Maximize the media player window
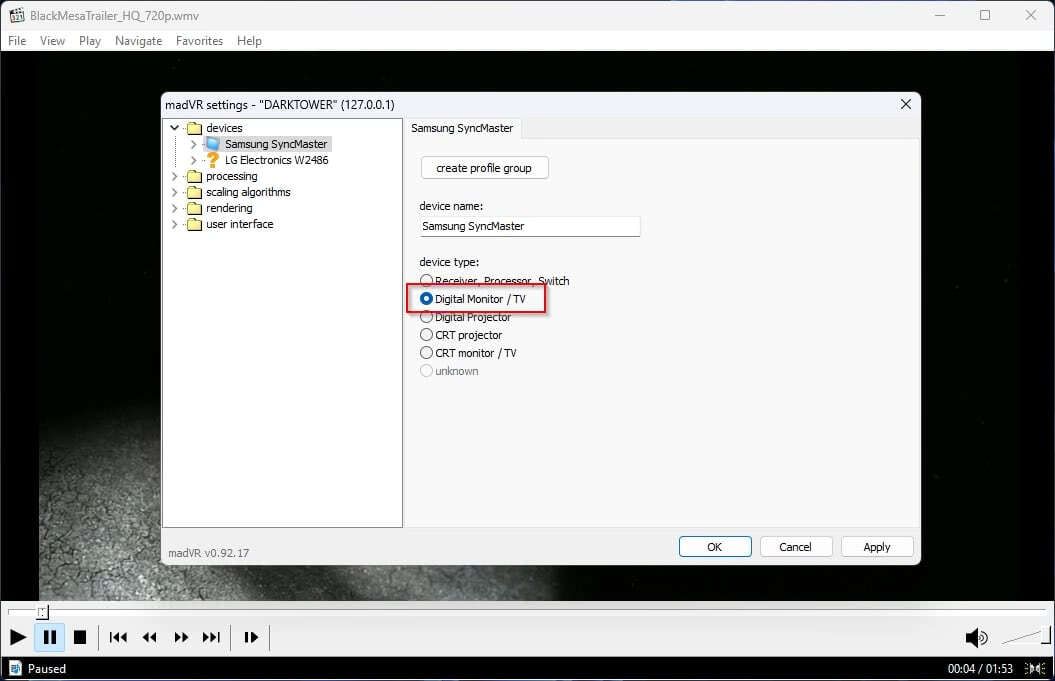This screenshot has height=681, width=1055. tap(985, 15)
